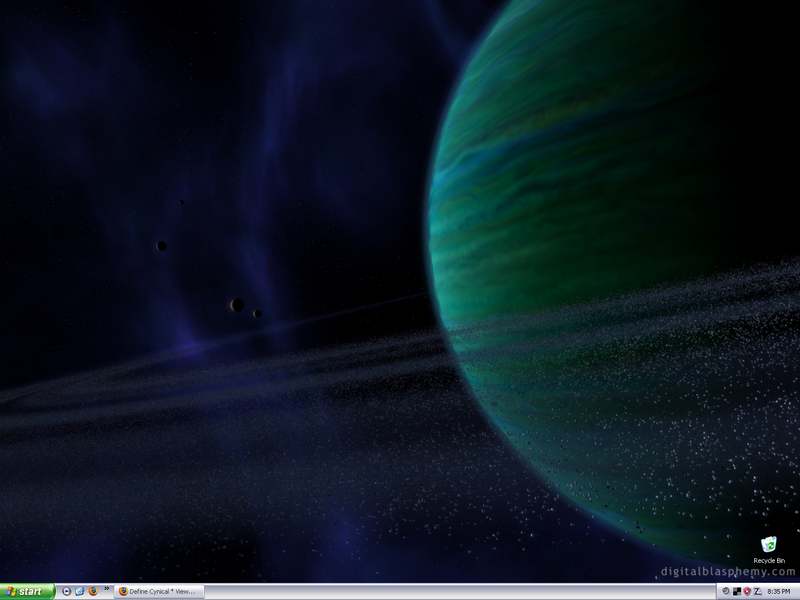The width and height of the screenshot is (800, 600).
Task: Open the Windows Start menu
Action: coord(27,591)
